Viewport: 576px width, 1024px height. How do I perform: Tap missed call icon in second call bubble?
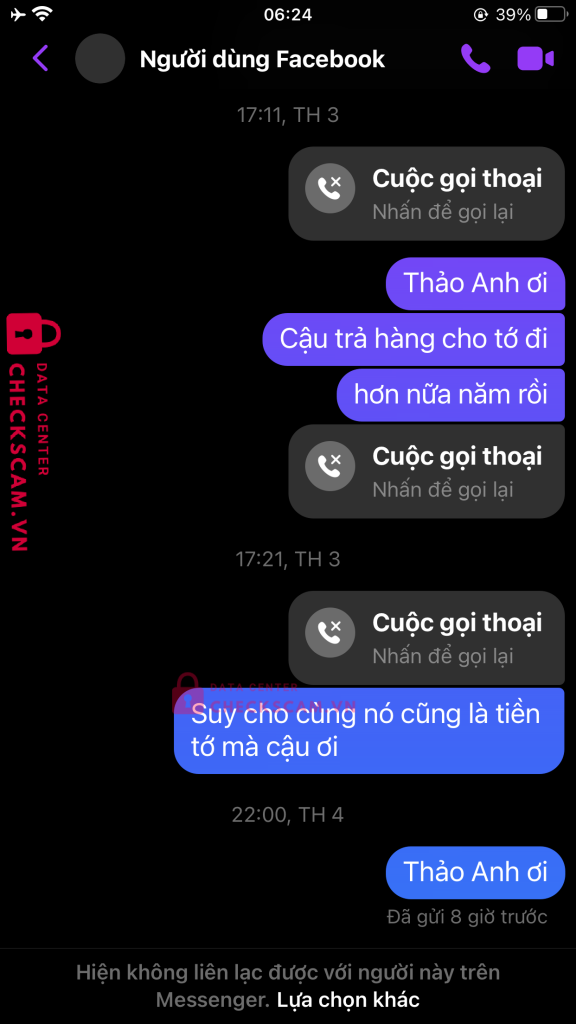pos(330,466)
